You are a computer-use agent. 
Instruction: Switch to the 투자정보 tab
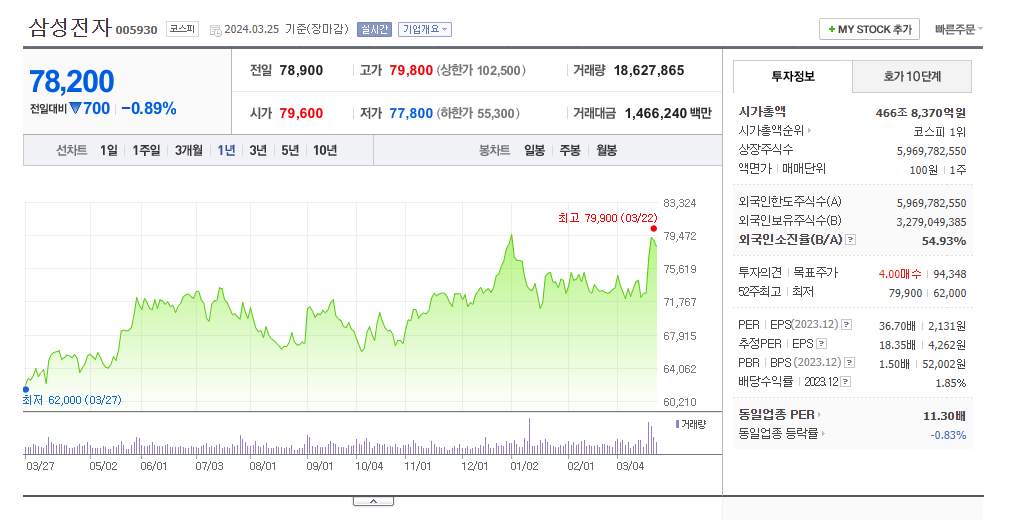(x=793, y=76)
